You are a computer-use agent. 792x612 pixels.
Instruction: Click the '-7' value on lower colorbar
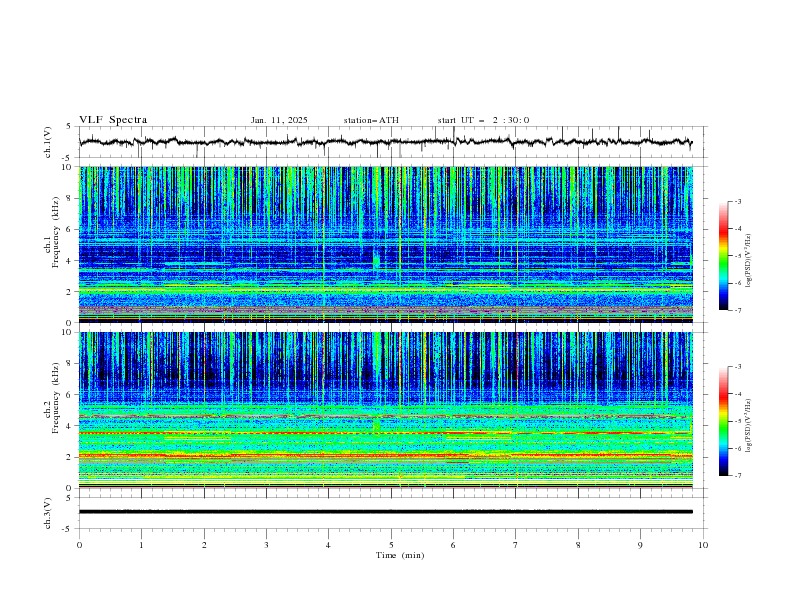737,475
